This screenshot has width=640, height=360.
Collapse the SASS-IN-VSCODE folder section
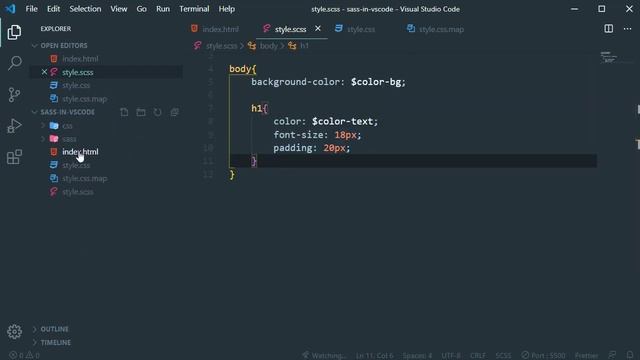pyautogui.click(x=34, y=112)
